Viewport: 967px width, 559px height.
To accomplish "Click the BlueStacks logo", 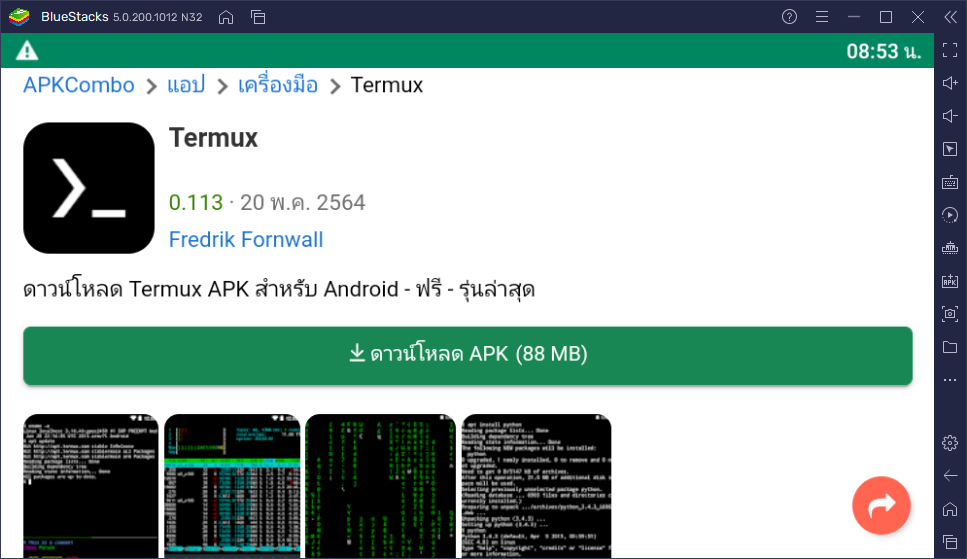I will click(19, 17).
